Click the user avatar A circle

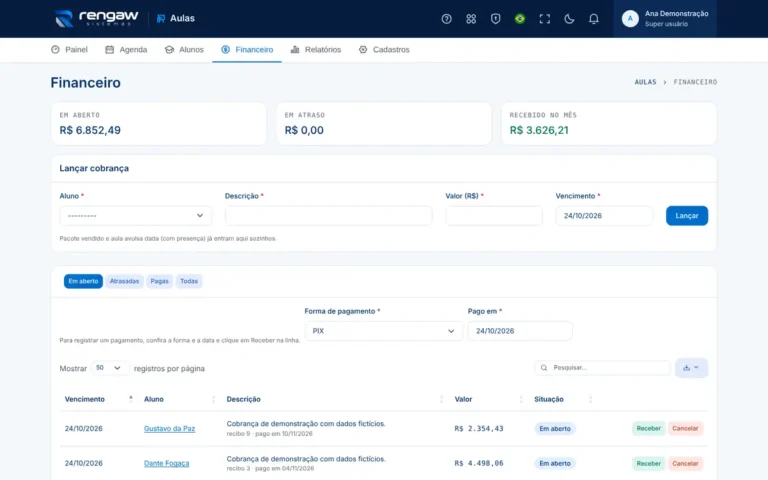pos(630,19)
